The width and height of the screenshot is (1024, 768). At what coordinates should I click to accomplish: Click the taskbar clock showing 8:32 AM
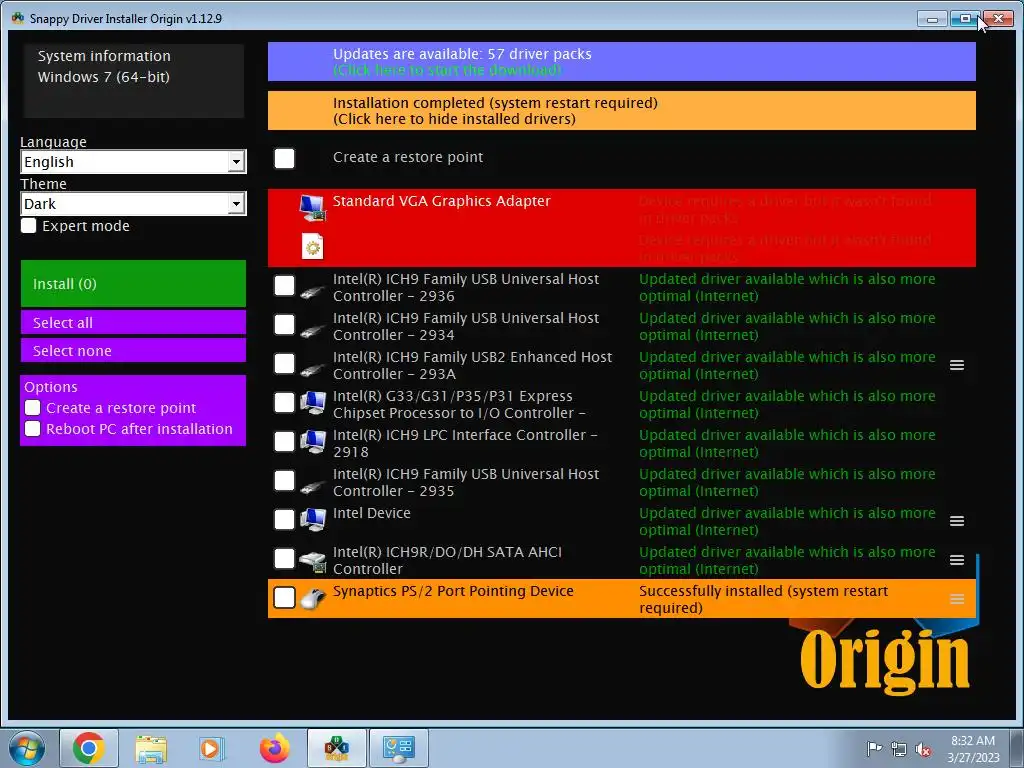click(973, 749)
